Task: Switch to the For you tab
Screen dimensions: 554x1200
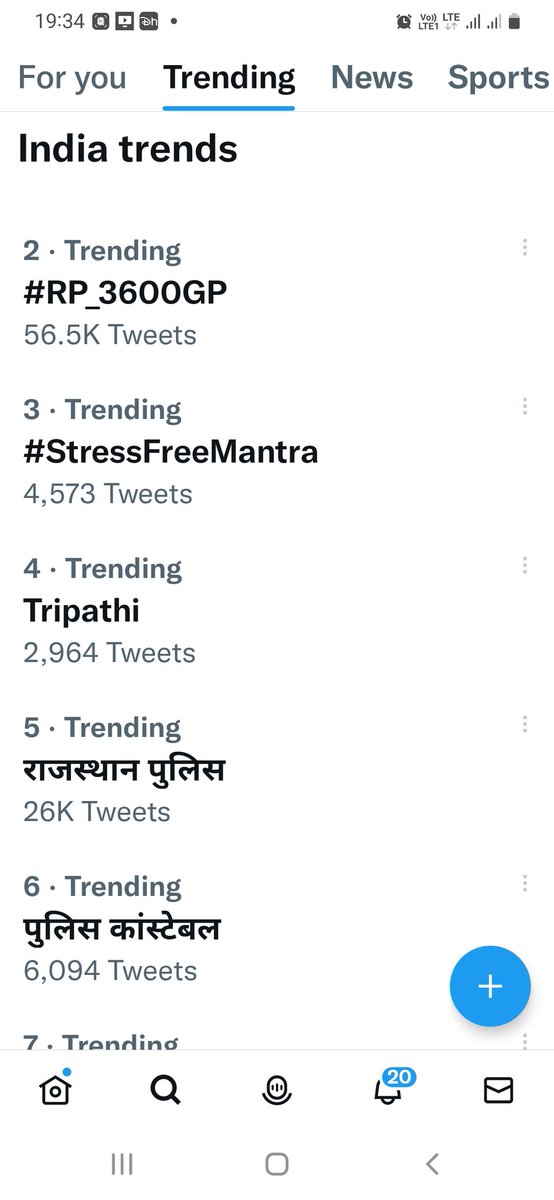Action: 73,77
